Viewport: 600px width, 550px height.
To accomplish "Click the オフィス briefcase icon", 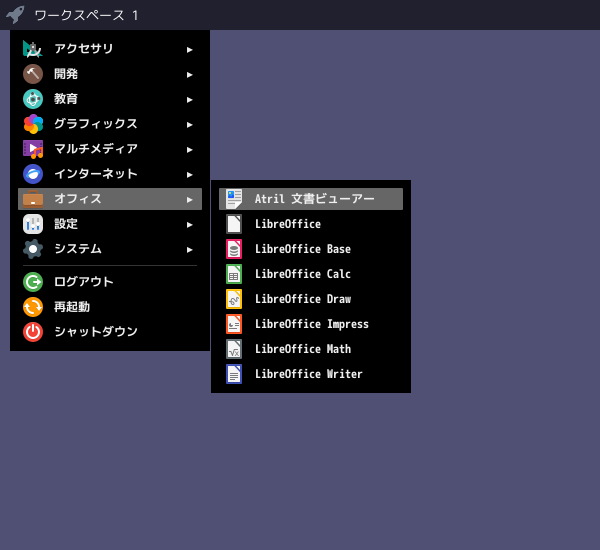I will [33, 199].
